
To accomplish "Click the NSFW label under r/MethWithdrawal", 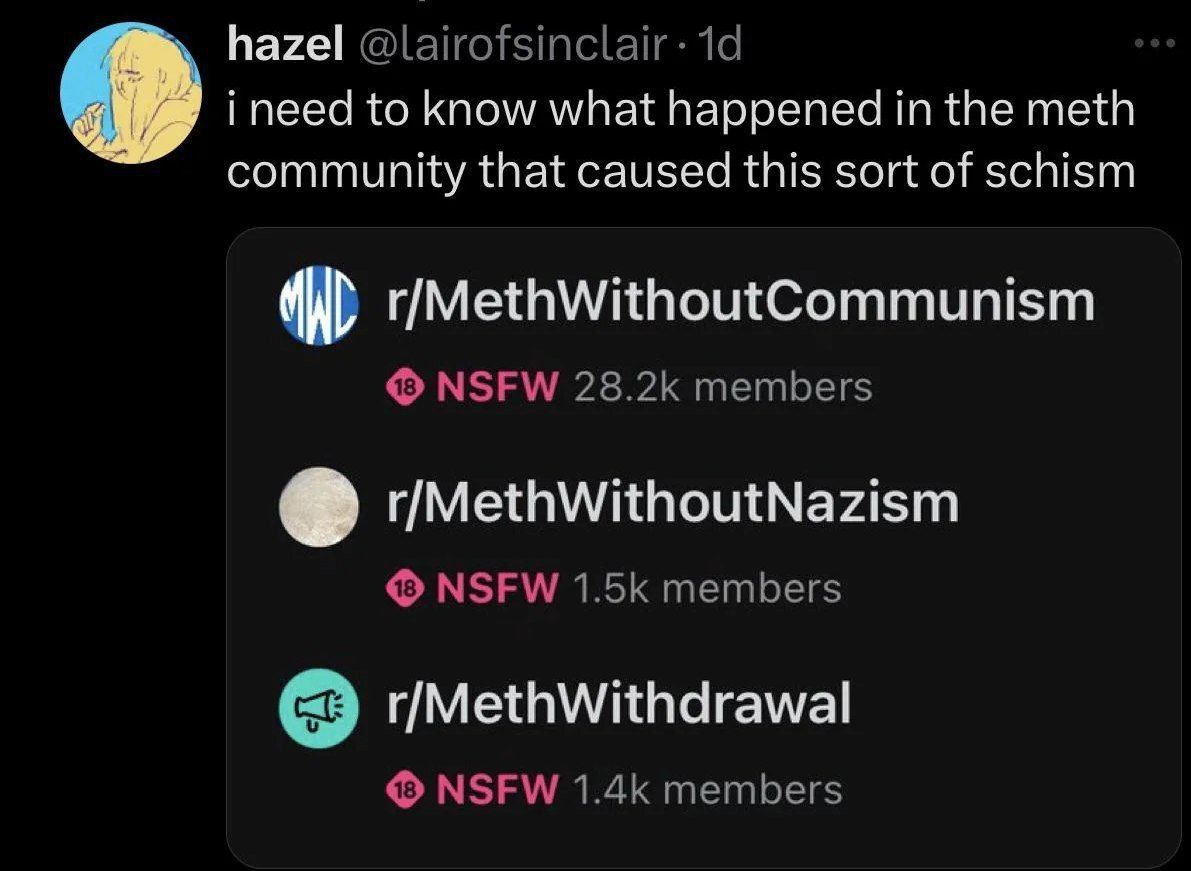I will [x=498, y=791].
